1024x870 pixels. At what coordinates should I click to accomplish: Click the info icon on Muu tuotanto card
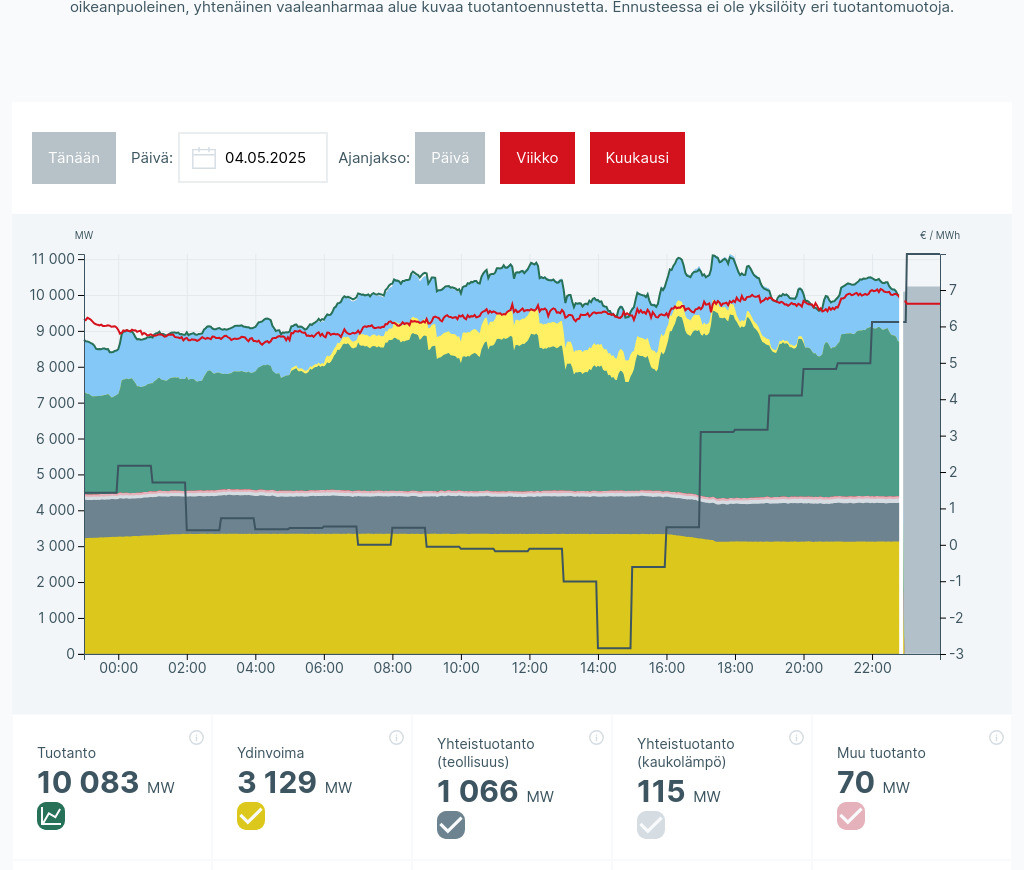coord(996,738)
